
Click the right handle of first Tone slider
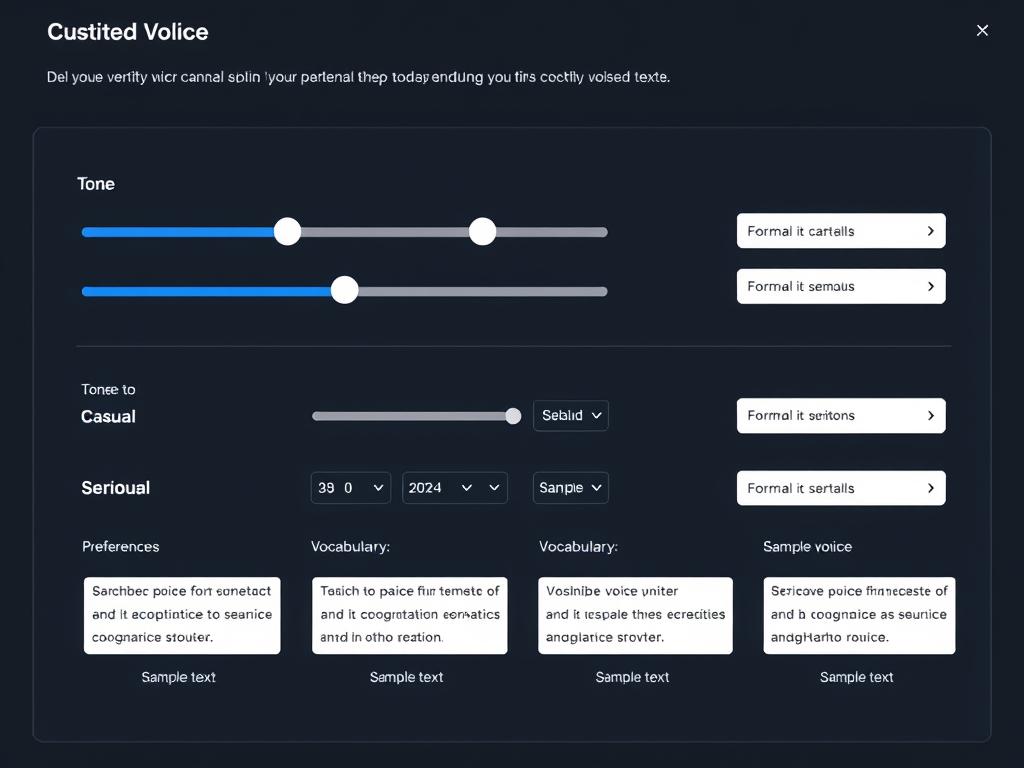point(483,232)
